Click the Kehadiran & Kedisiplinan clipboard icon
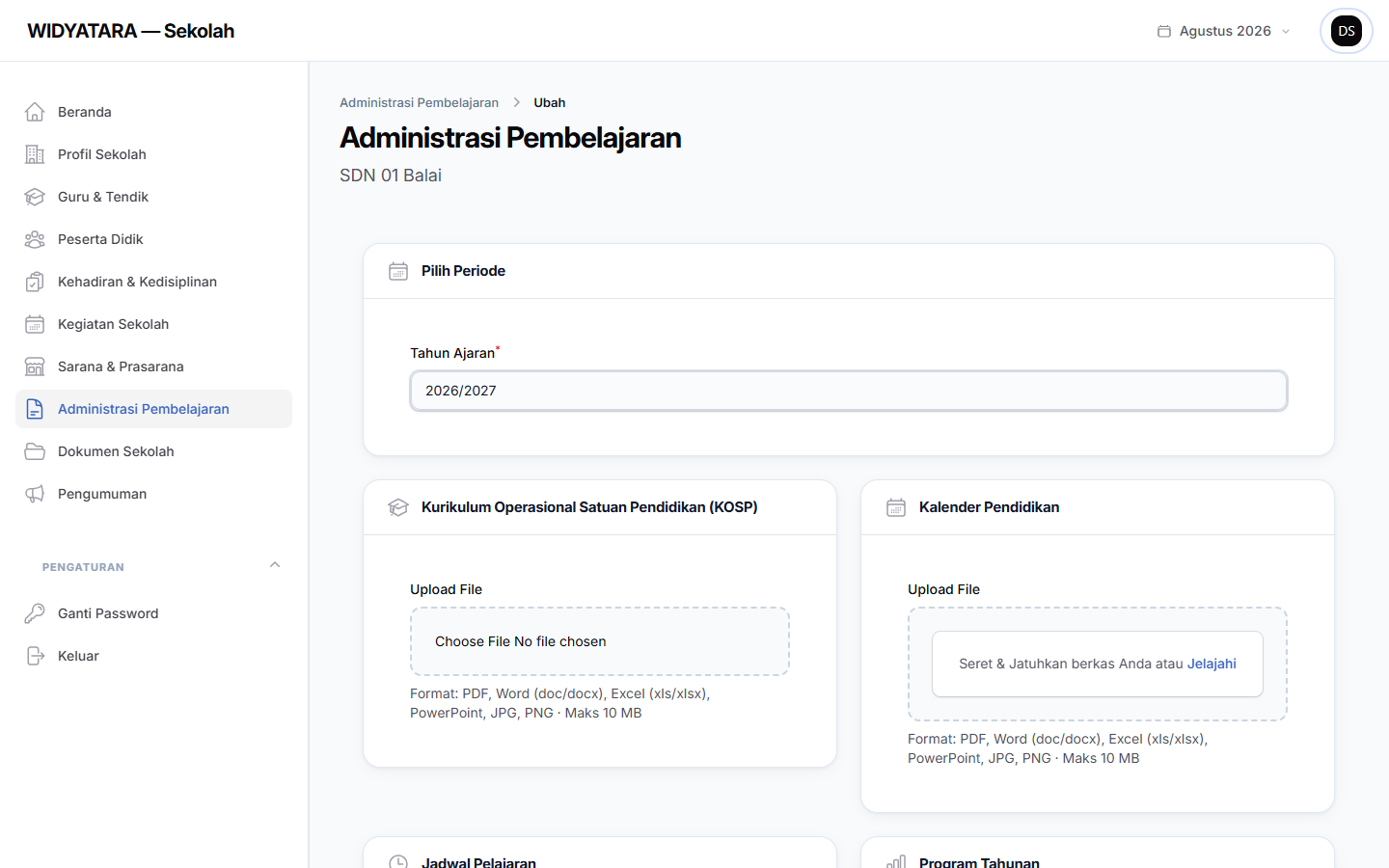Screen dimensions: 1389x868 click(x=35, y=282)
